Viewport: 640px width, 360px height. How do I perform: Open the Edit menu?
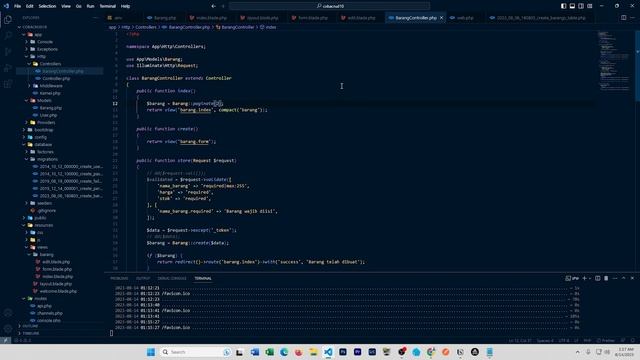(x=29, y=6)
